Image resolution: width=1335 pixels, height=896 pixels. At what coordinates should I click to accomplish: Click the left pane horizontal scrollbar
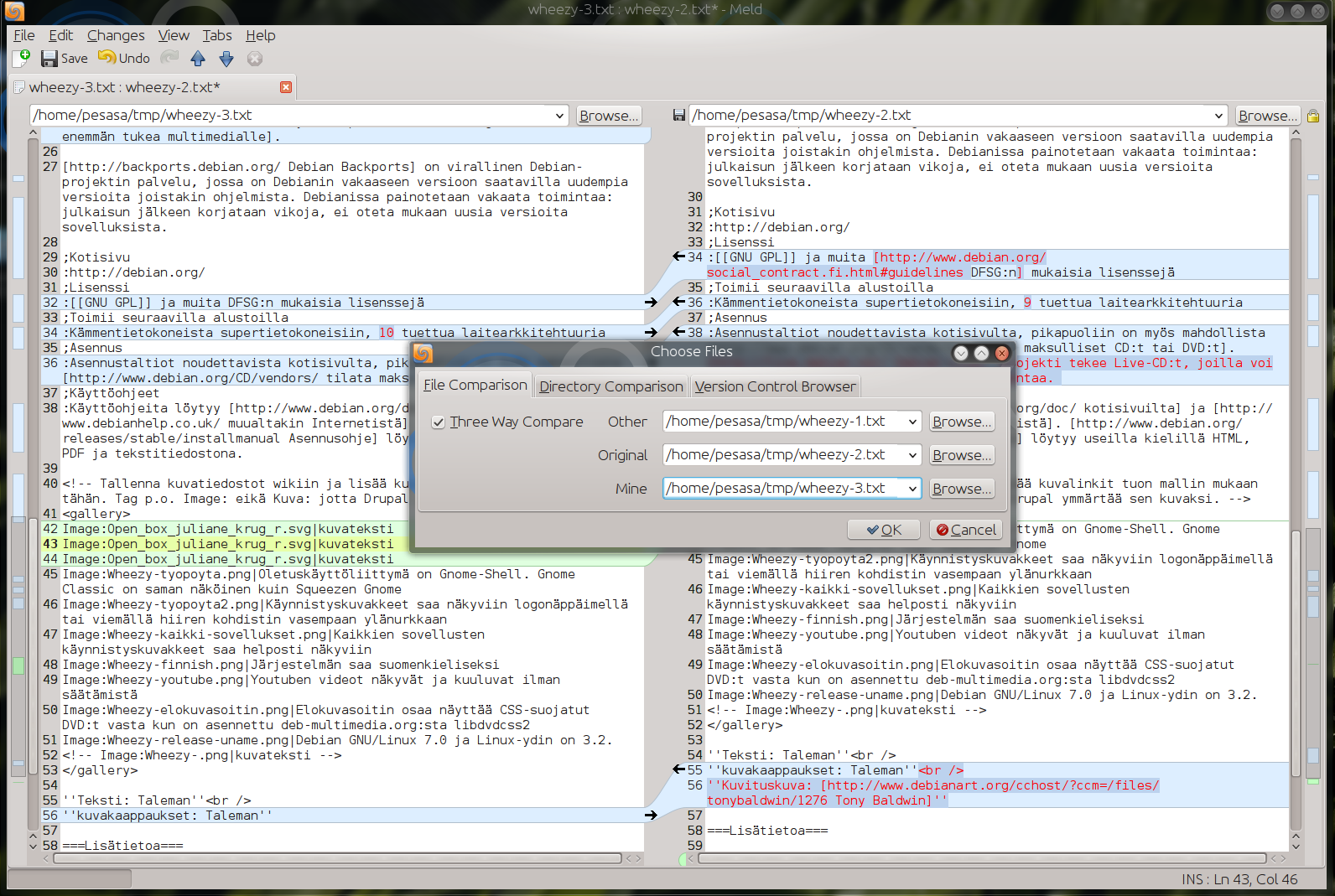pos(337,858)
